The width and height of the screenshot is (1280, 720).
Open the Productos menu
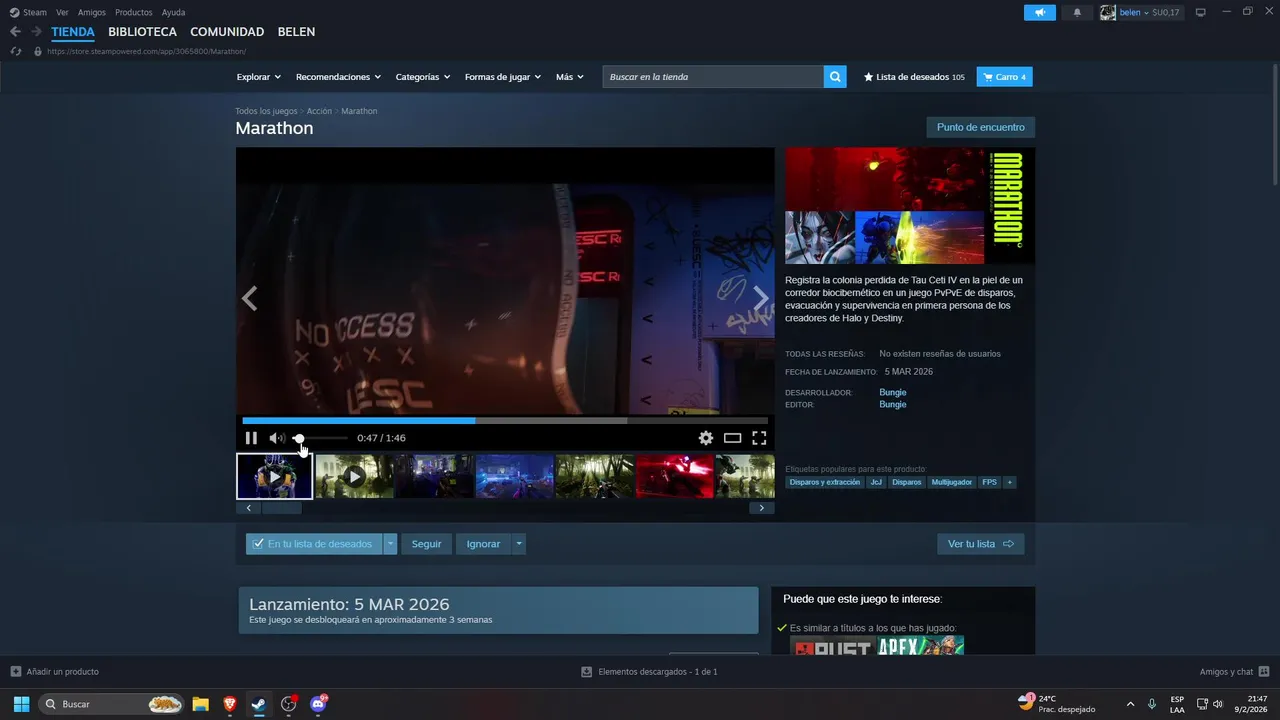(x=134, y=12)
